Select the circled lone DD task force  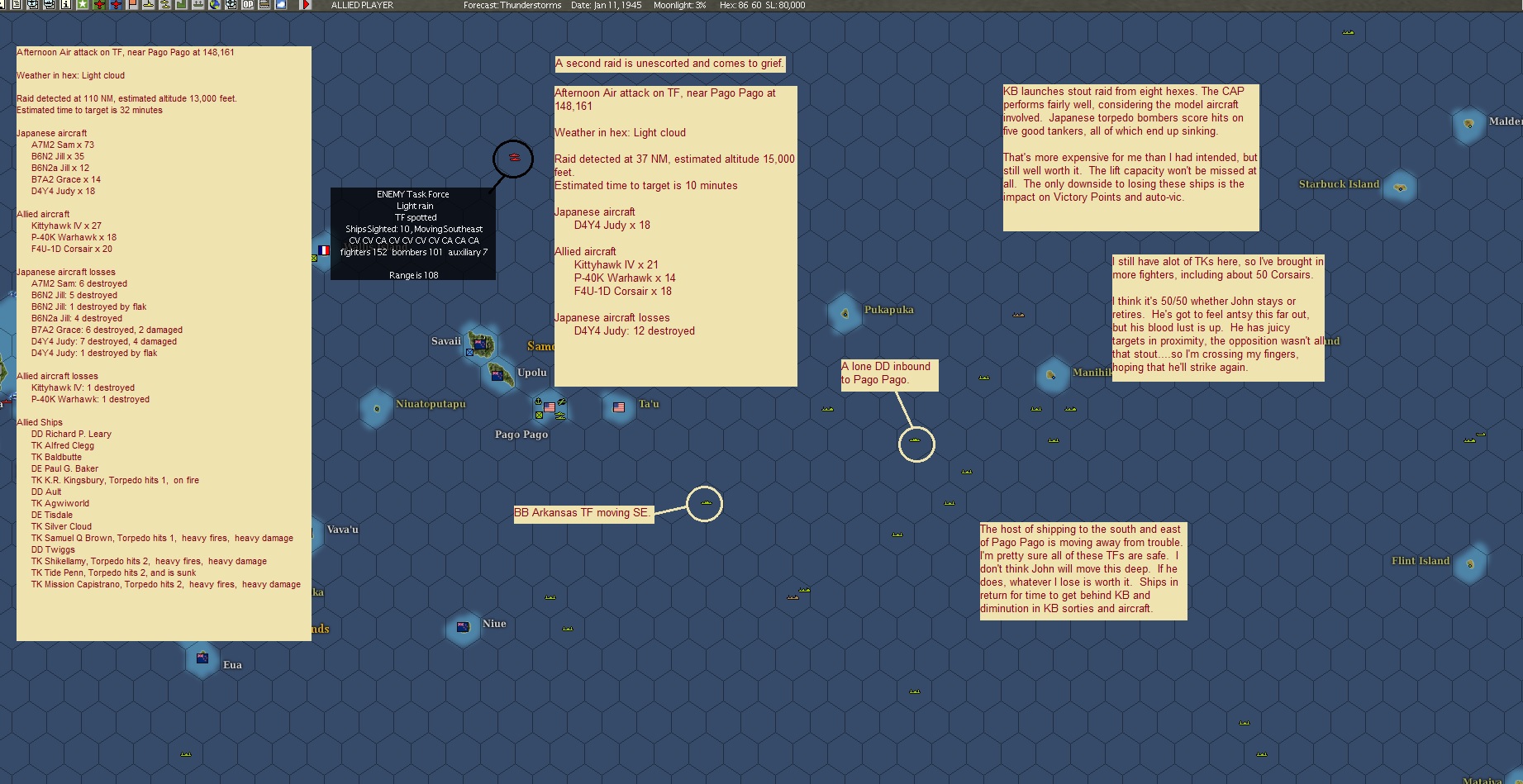[x=915, y=440]
